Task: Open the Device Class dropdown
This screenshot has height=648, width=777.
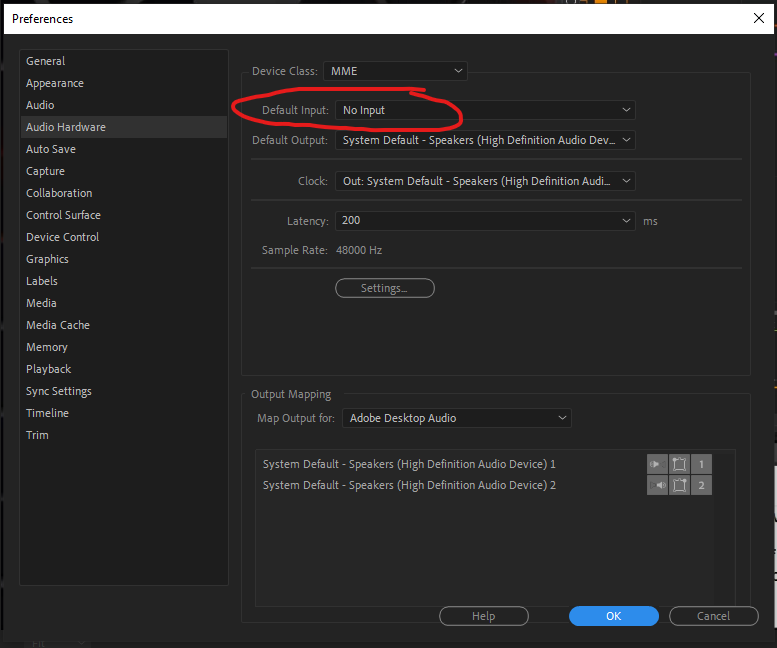Action: (x=395, y=71)
